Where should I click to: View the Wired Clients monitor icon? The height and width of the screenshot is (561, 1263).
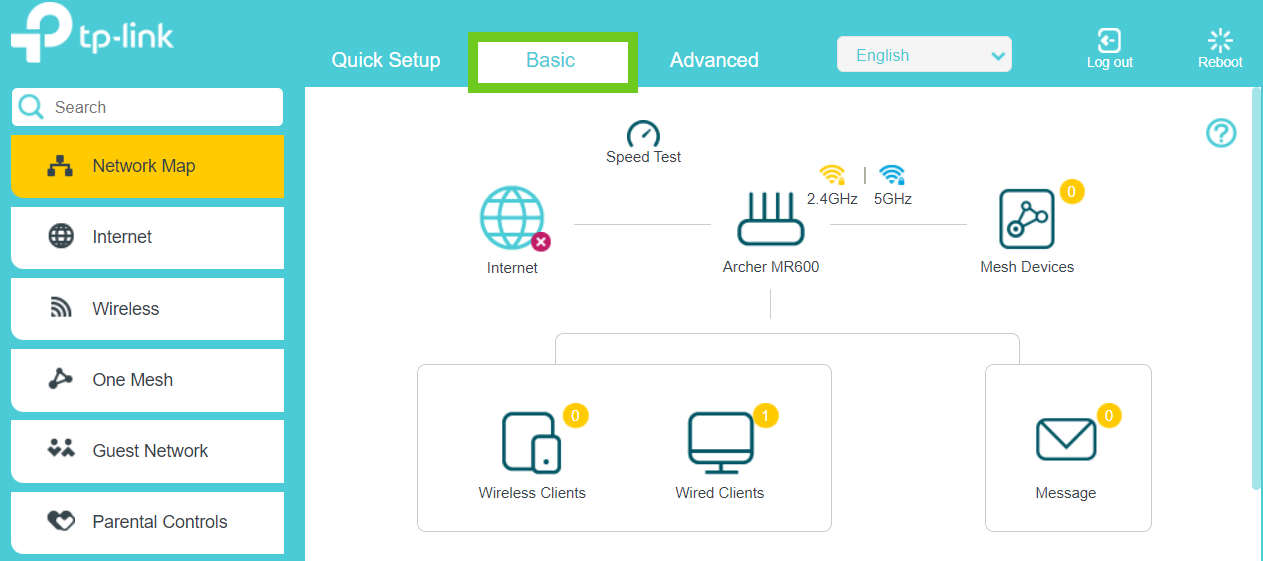pos(720,442)
